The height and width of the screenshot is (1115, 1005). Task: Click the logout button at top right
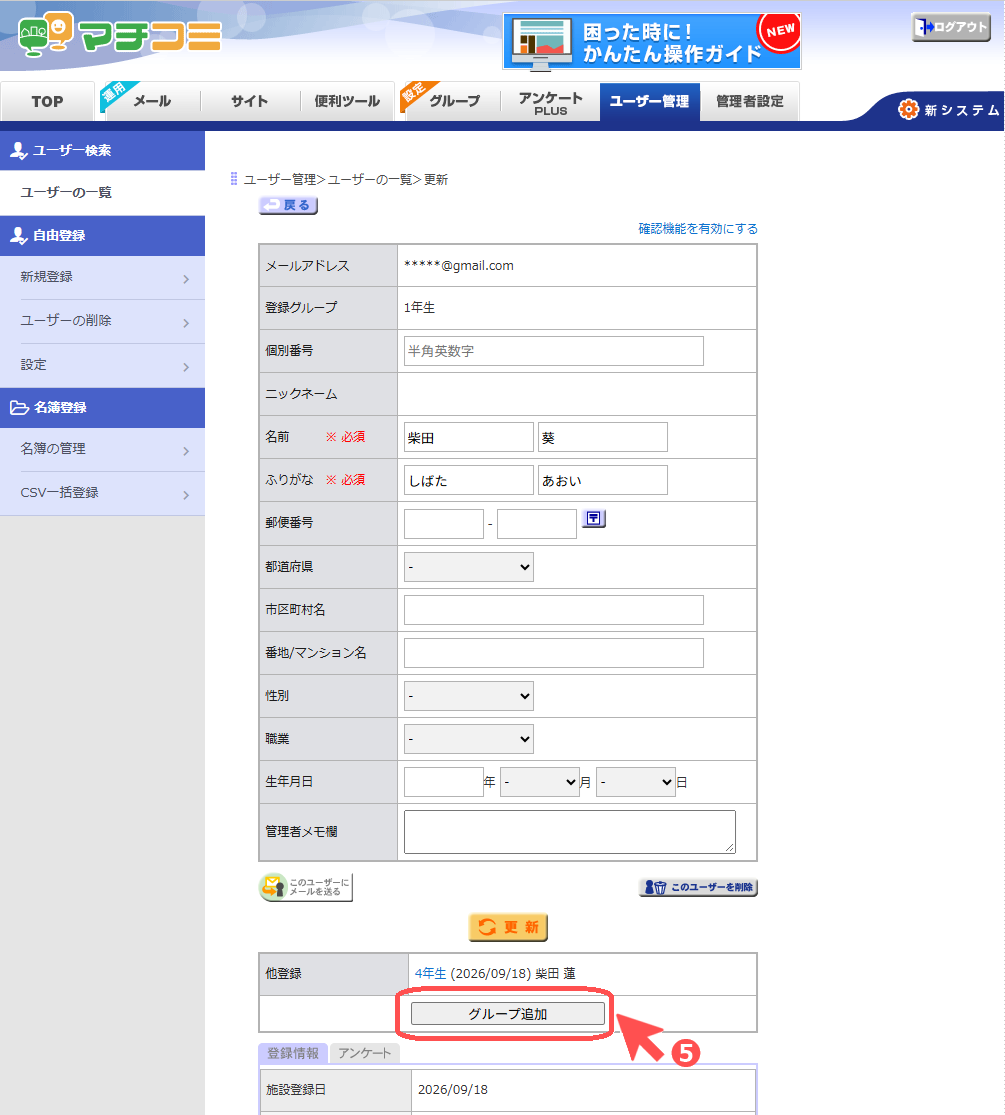pyautogui.click(x=951, y=28)
